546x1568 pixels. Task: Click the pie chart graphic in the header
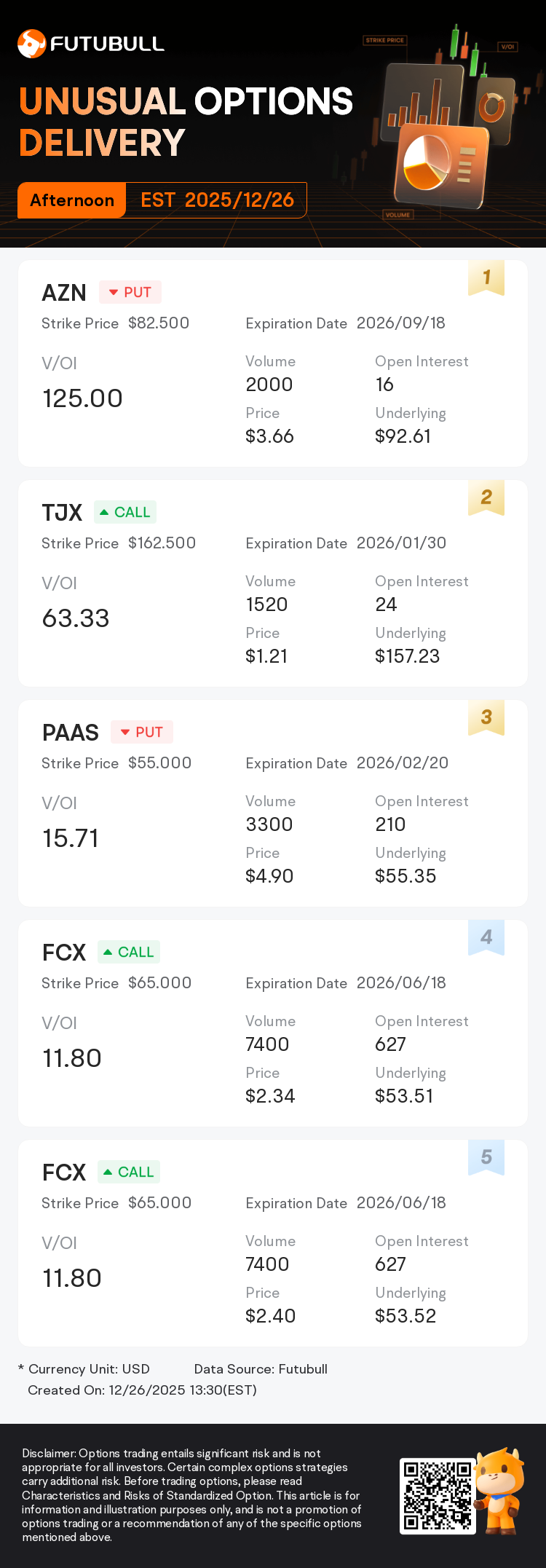[x=428, y=165]
